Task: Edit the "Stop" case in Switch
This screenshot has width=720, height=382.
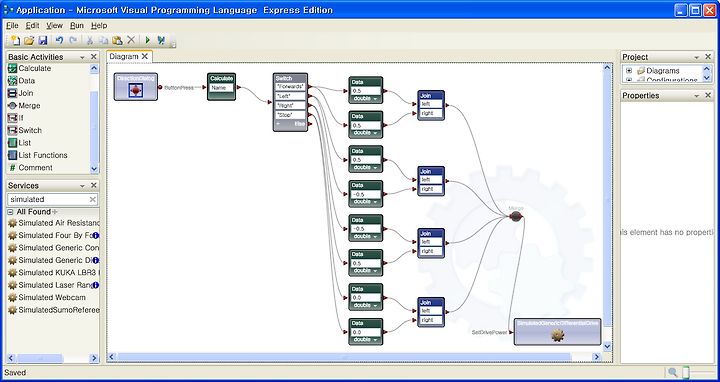Action: point(290,115)
